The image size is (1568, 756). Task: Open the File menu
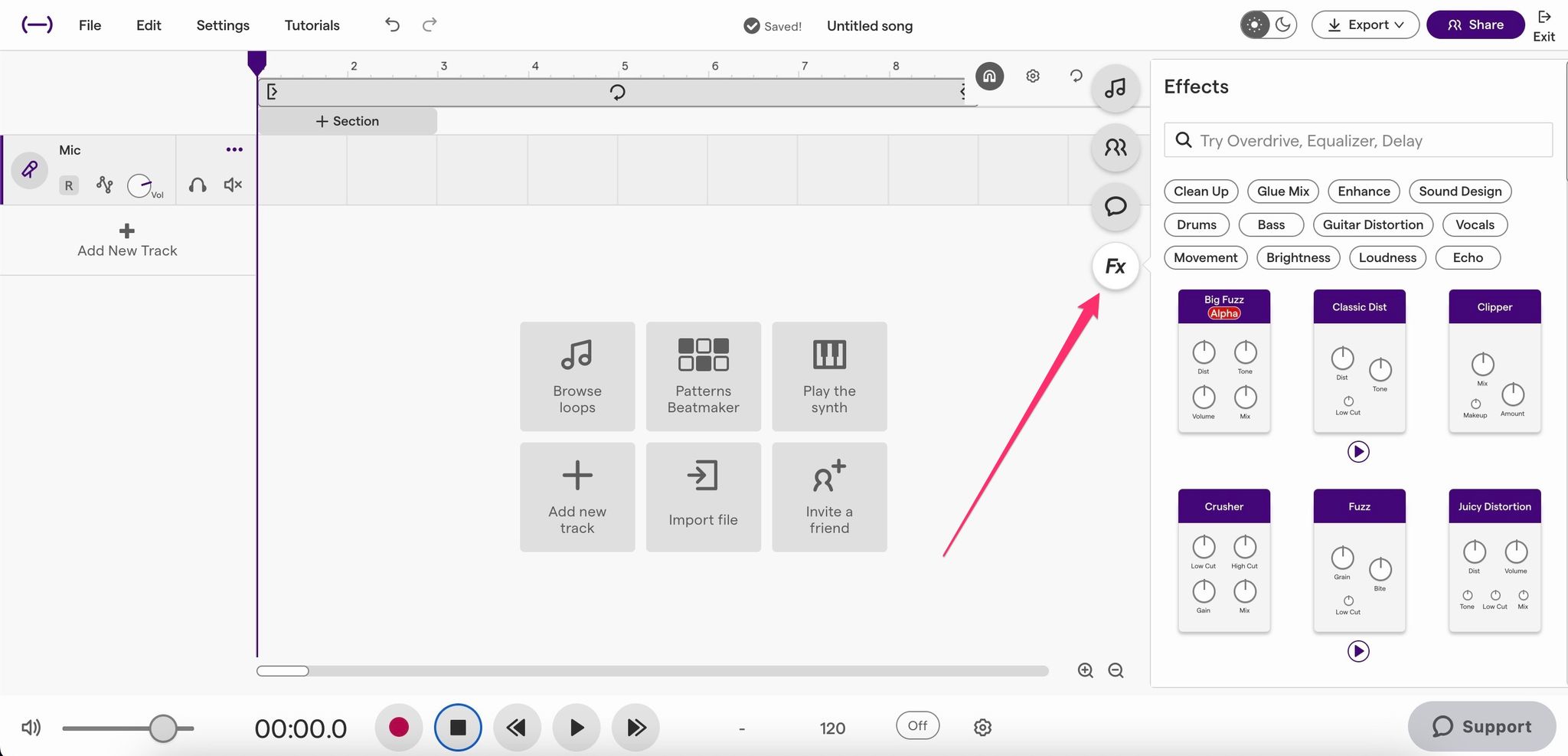click(89, 25)
